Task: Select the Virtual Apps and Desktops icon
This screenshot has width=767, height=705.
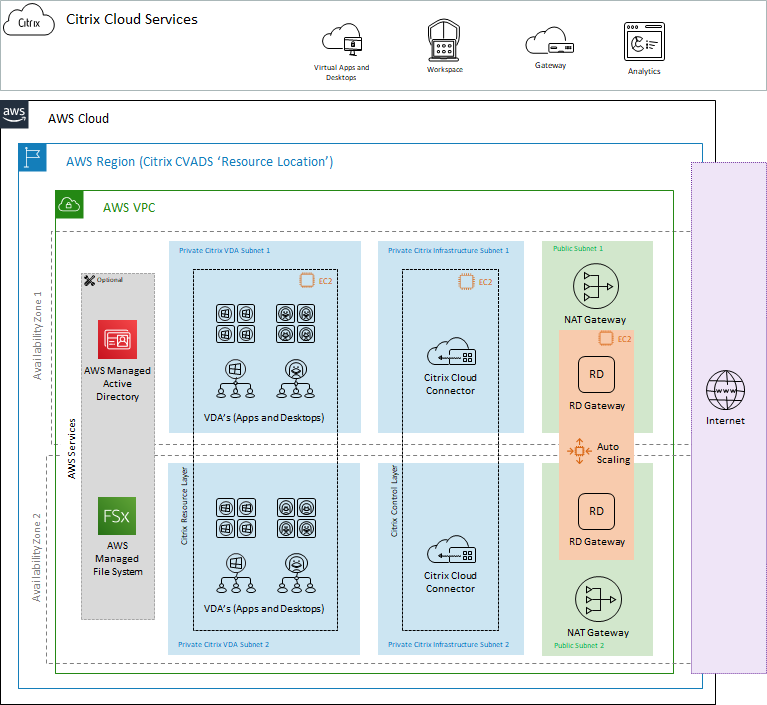Action: (x=341, y=41)
